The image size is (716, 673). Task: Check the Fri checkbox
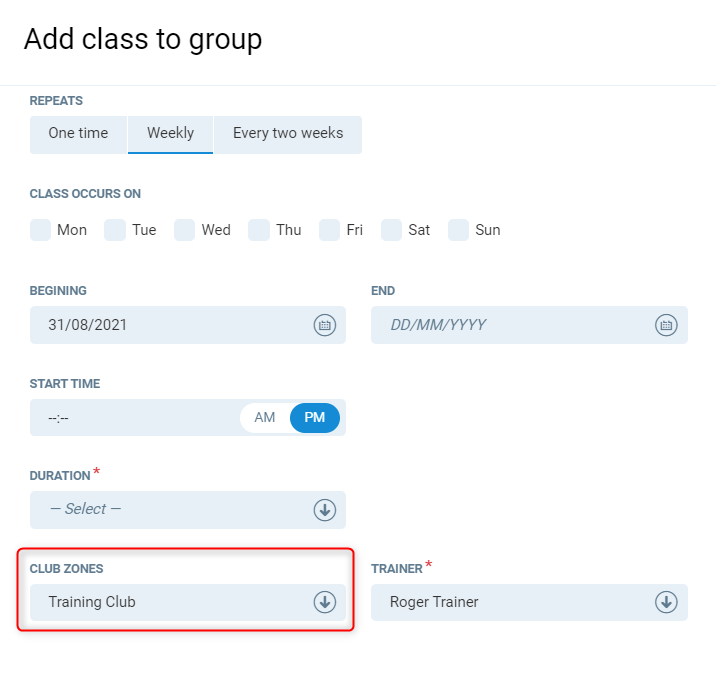[330, 230]
